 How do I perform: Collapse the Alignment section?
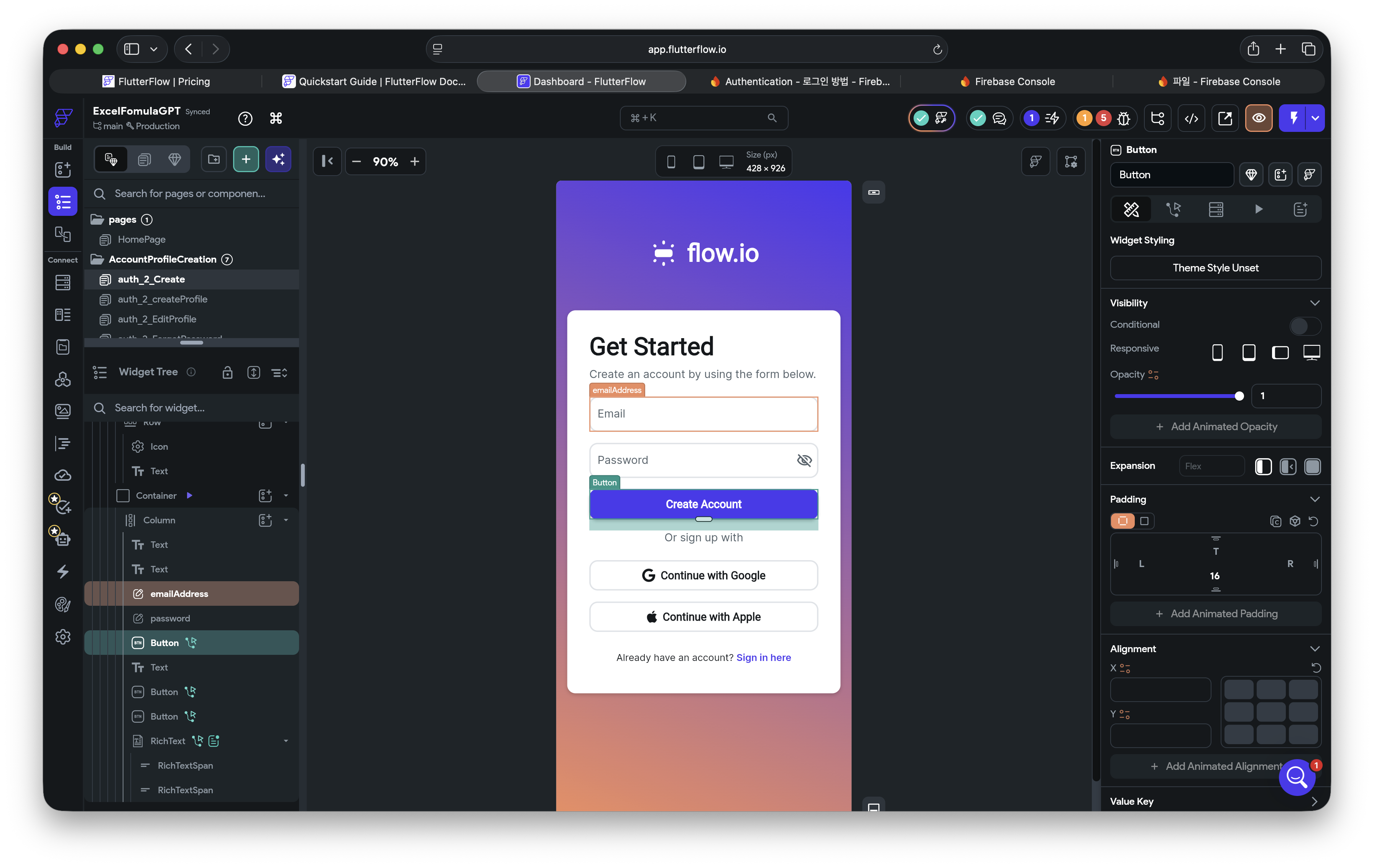1315,648
